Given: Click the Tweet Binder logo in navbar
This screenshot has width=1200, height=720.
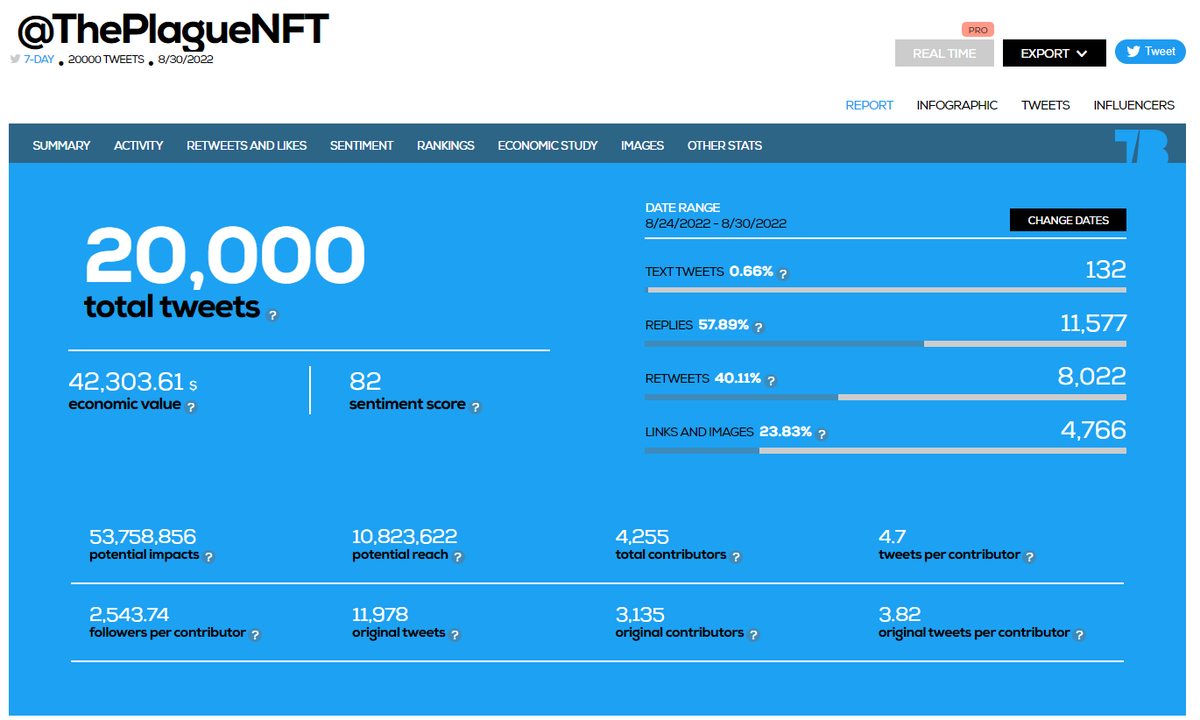Looking at the screenshot, I should tap(1141, 146).
